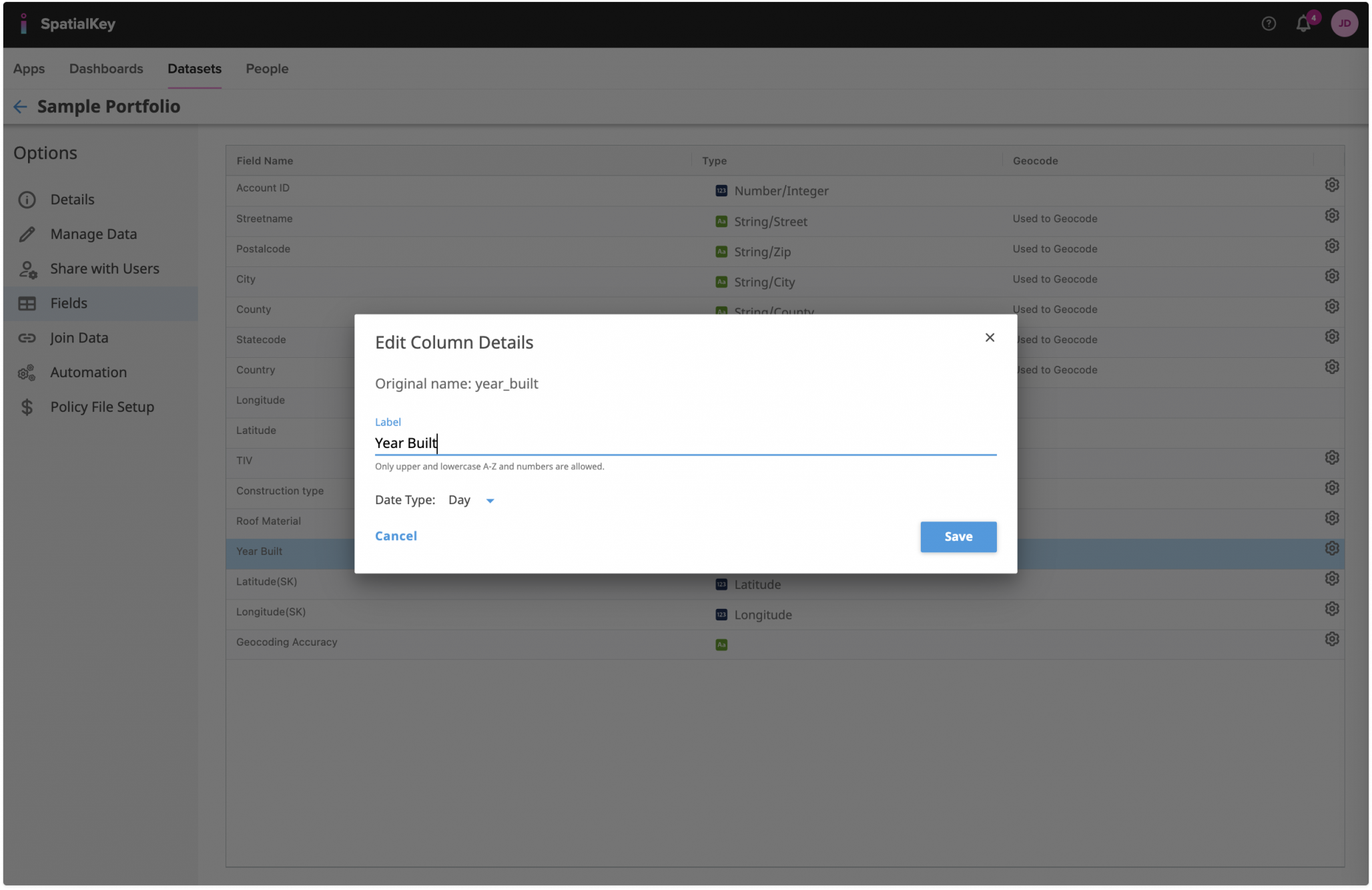Image resolution: width=1372 pixels, height=890 pixels.
Task: Select the Policy File Setup dollar icon
Action: (27, 407)
